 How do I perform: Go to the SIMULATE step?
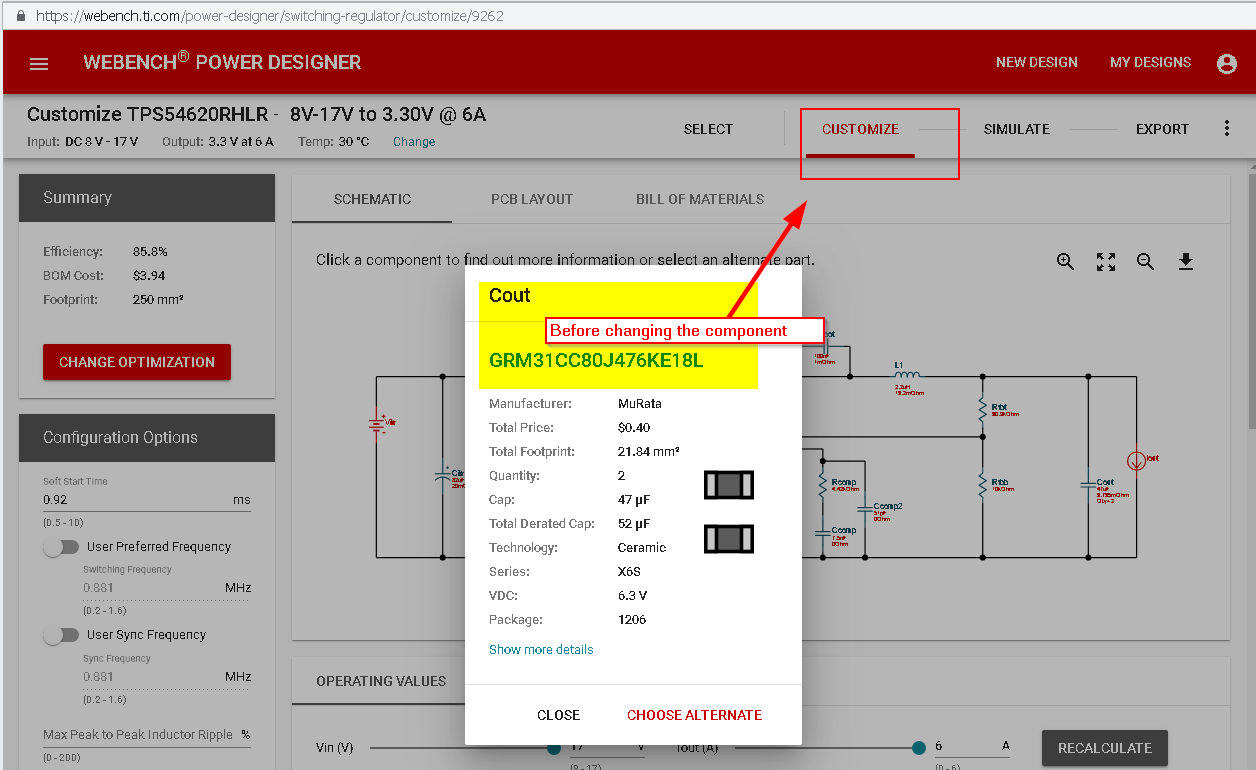1016,129
